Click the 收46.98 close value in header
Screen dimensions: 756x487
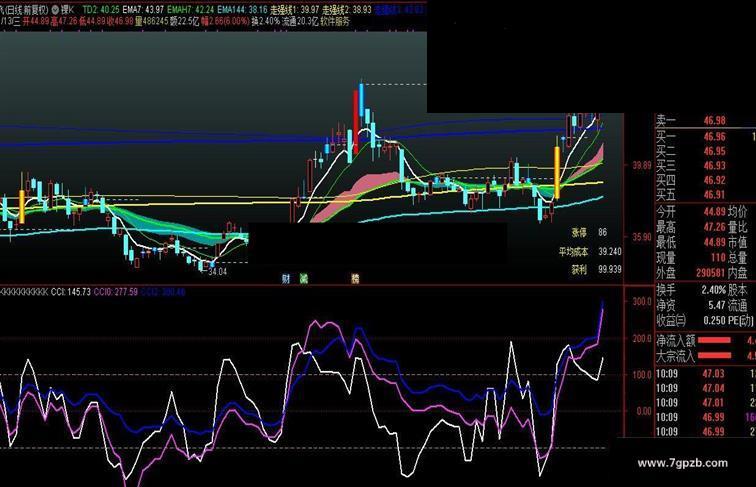pyautogui.click(x=120, y=21)
